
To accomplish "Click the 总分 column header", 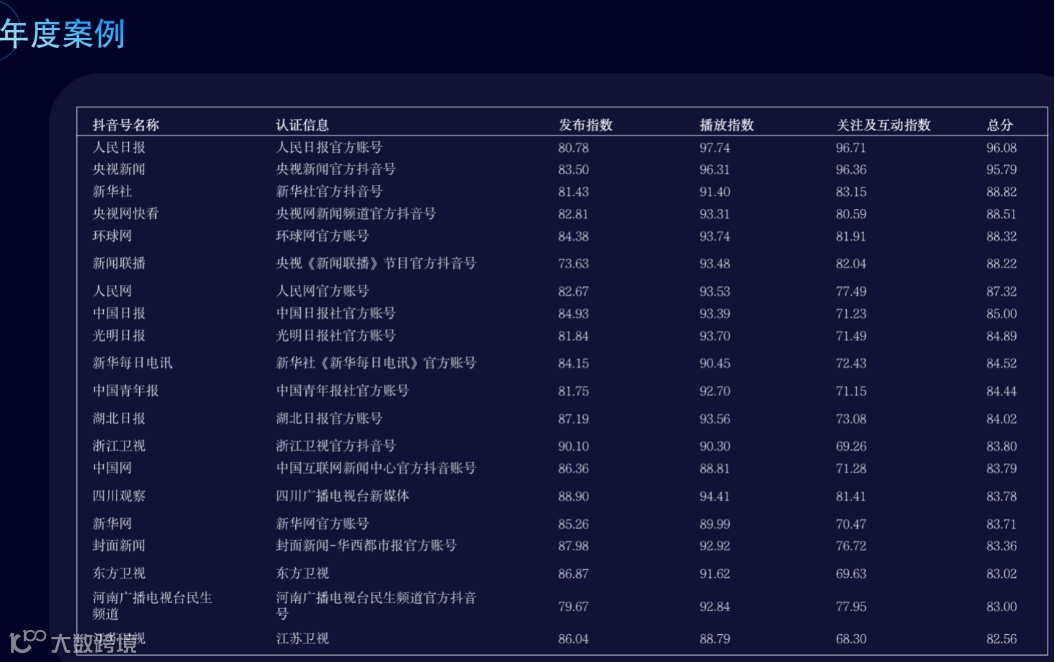I will (x=1000, y=125).
